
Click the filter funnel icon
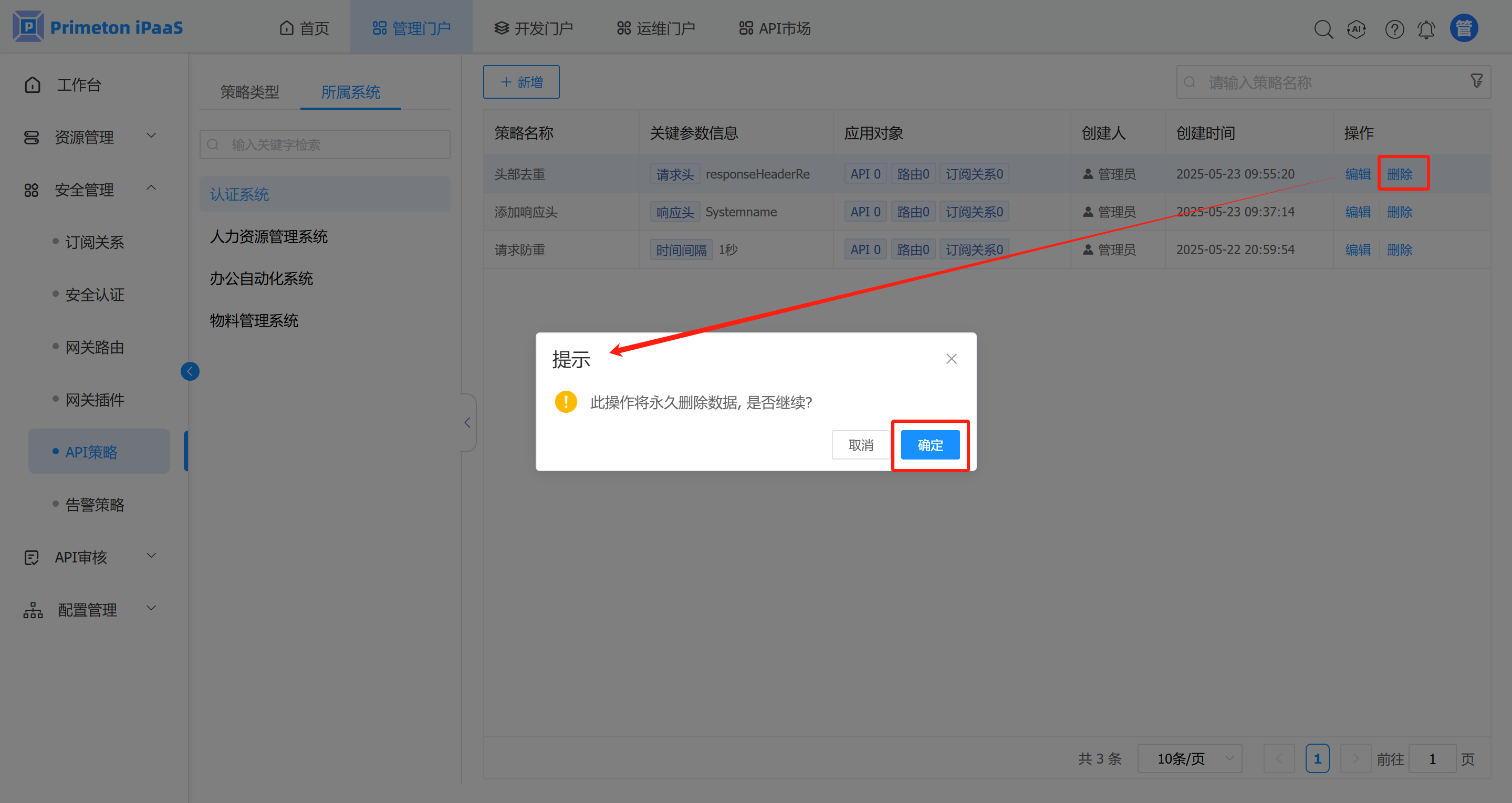pos(1477,81)
